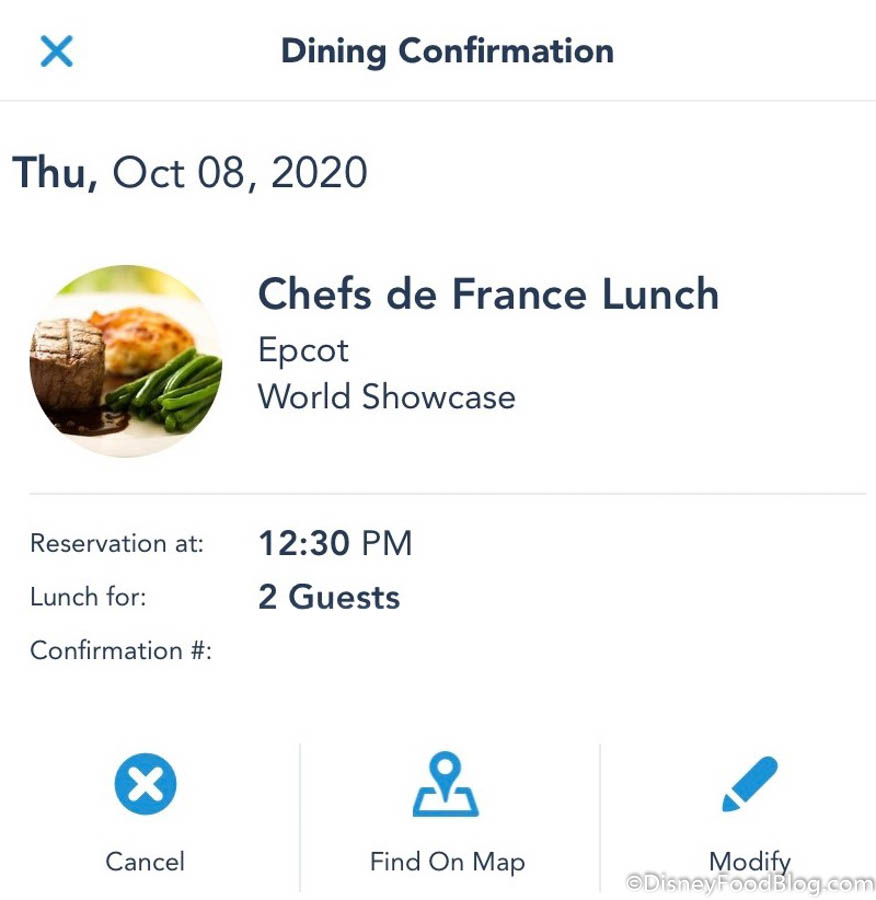Open the Chefs de France food thumbnail

[126, 361]
